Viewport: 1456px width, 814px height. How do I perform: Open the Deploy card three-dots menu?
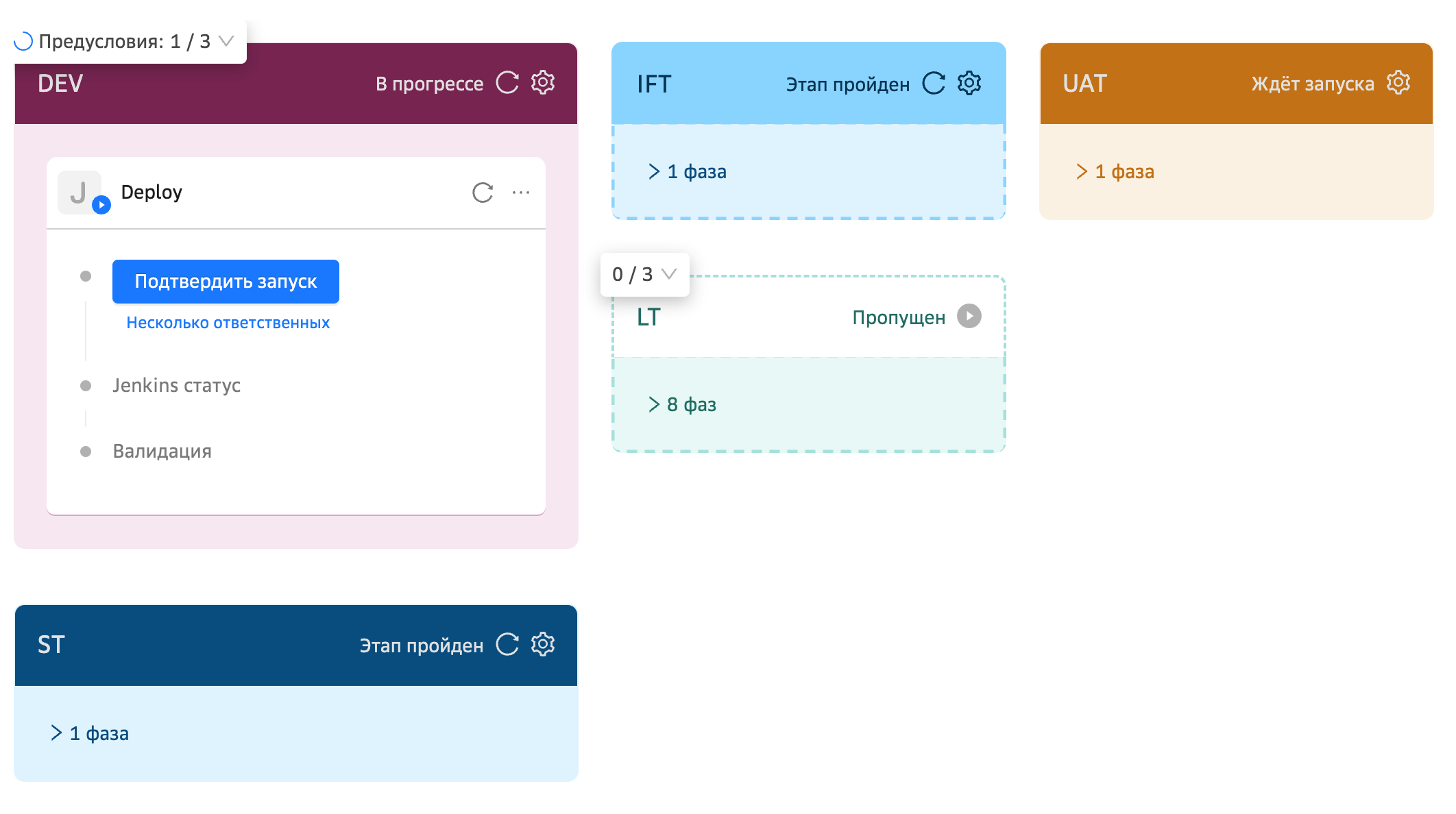click(521, 193)
